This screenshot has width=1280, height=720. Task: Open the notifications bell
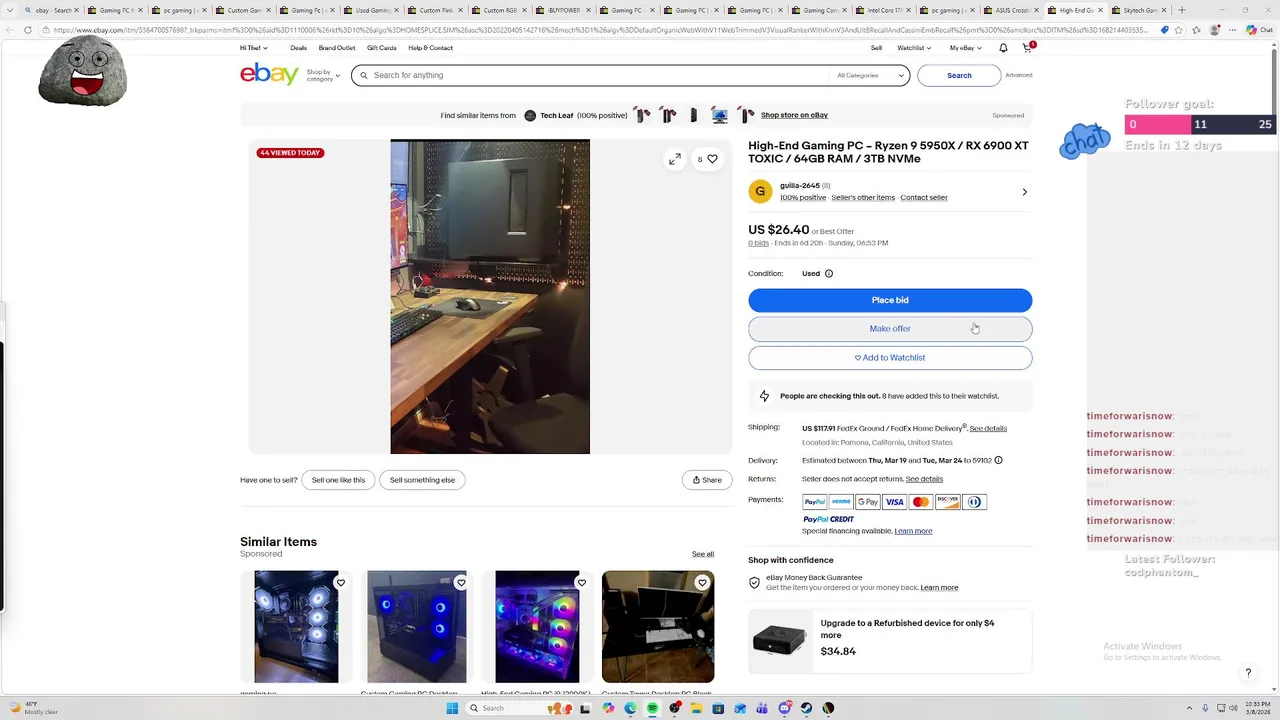coord(1003,48)
